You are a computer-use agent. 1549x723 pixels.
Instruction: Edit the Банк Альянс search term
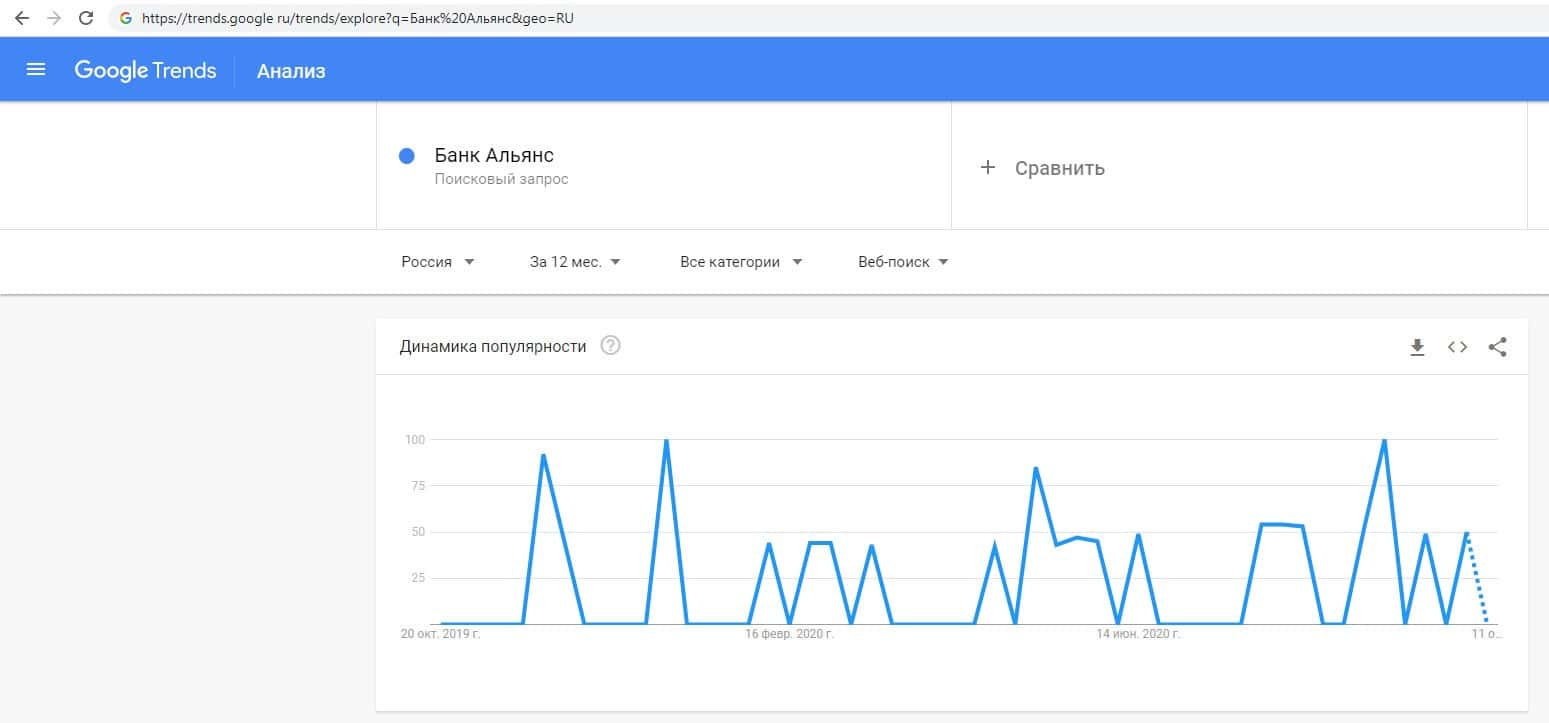click(x=494, y=156)
